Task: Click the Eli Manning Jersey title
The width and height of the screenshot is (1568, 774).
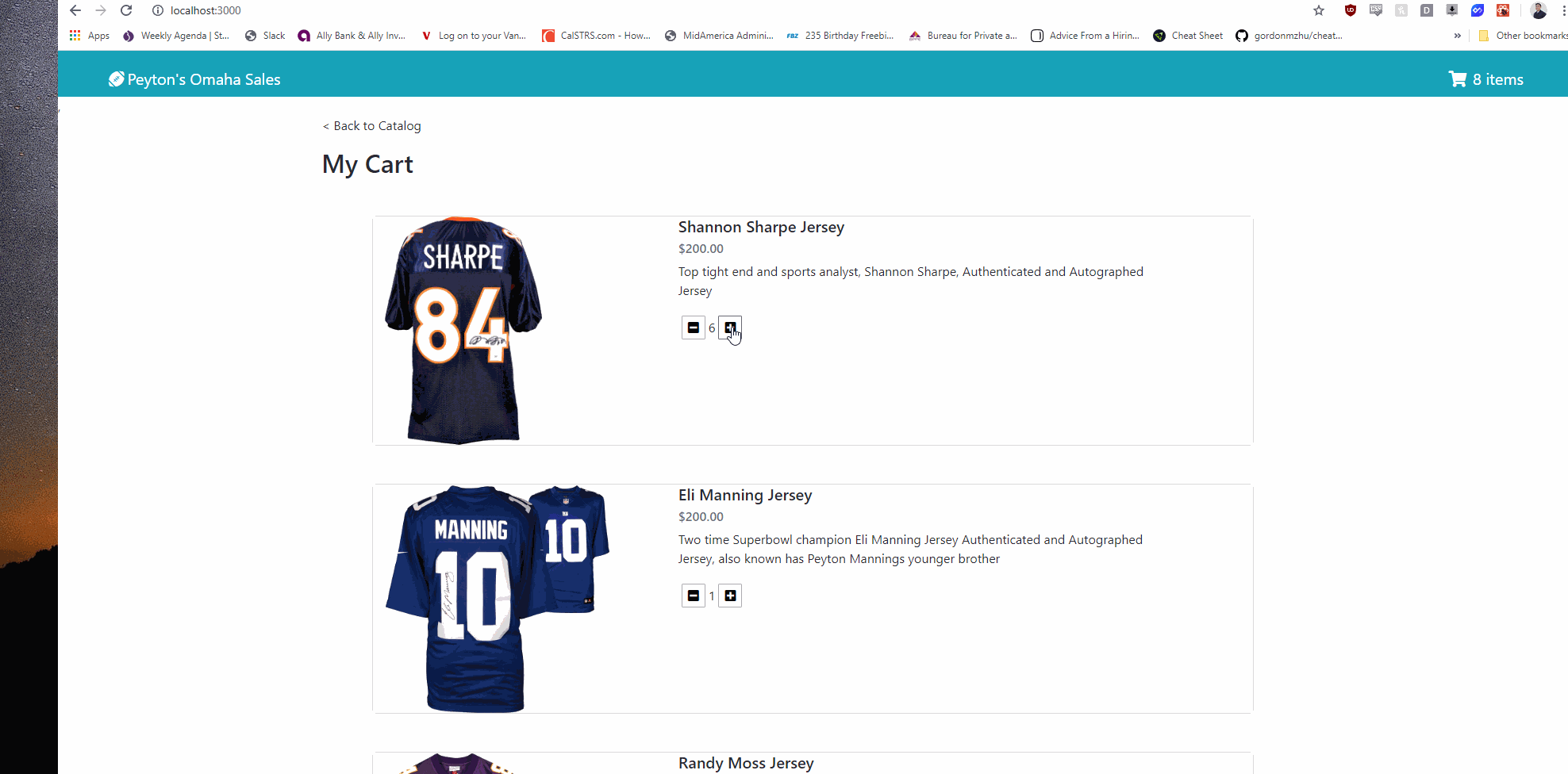Action: click(x=745, y=495)
